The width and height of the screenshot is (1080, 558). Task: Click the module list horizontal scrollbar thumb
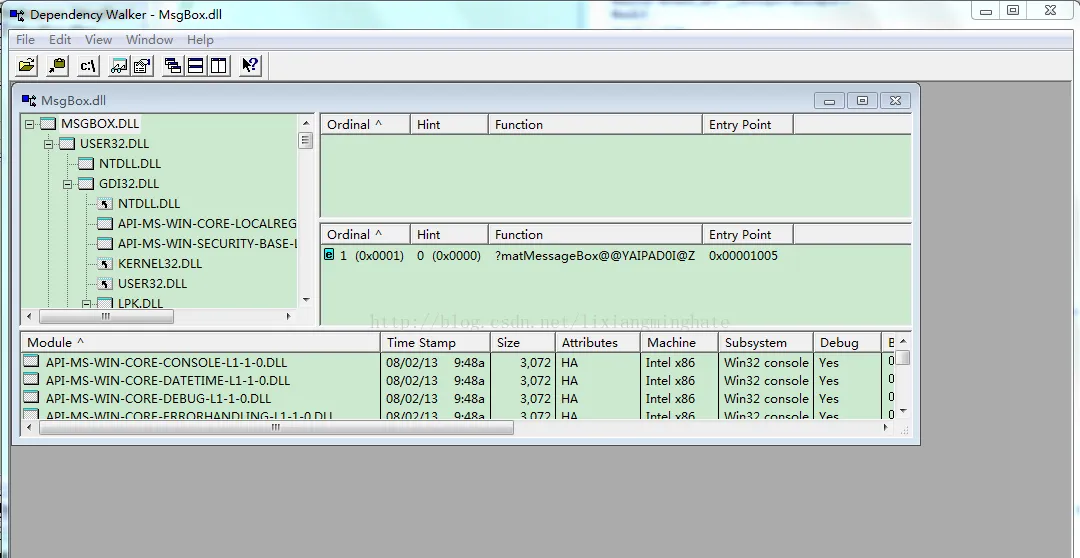coord(276,428)
